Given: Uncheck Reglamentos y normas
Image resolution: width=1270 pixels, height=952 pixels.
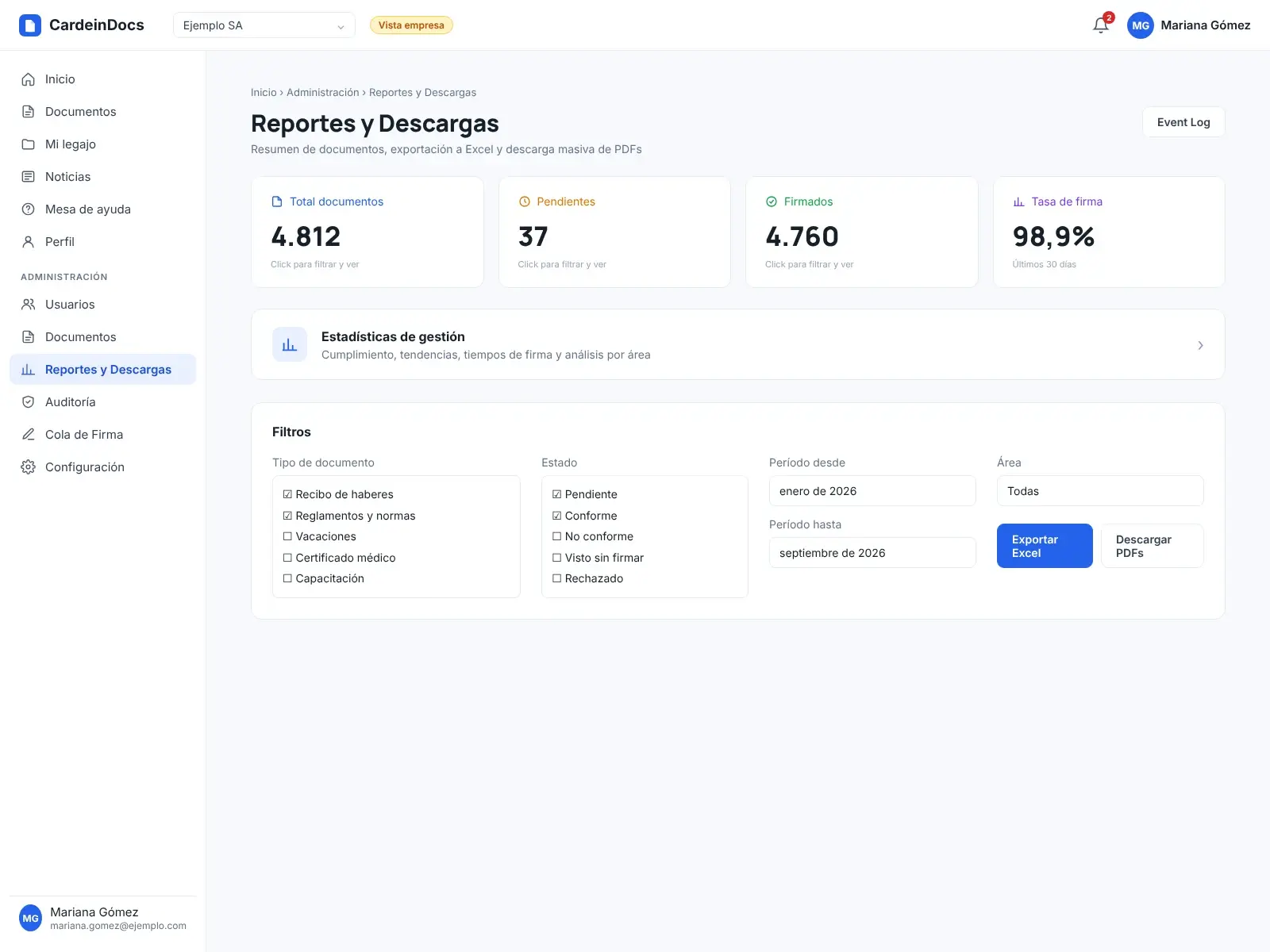Looking at the screenshot, I should tap(287, 516).
